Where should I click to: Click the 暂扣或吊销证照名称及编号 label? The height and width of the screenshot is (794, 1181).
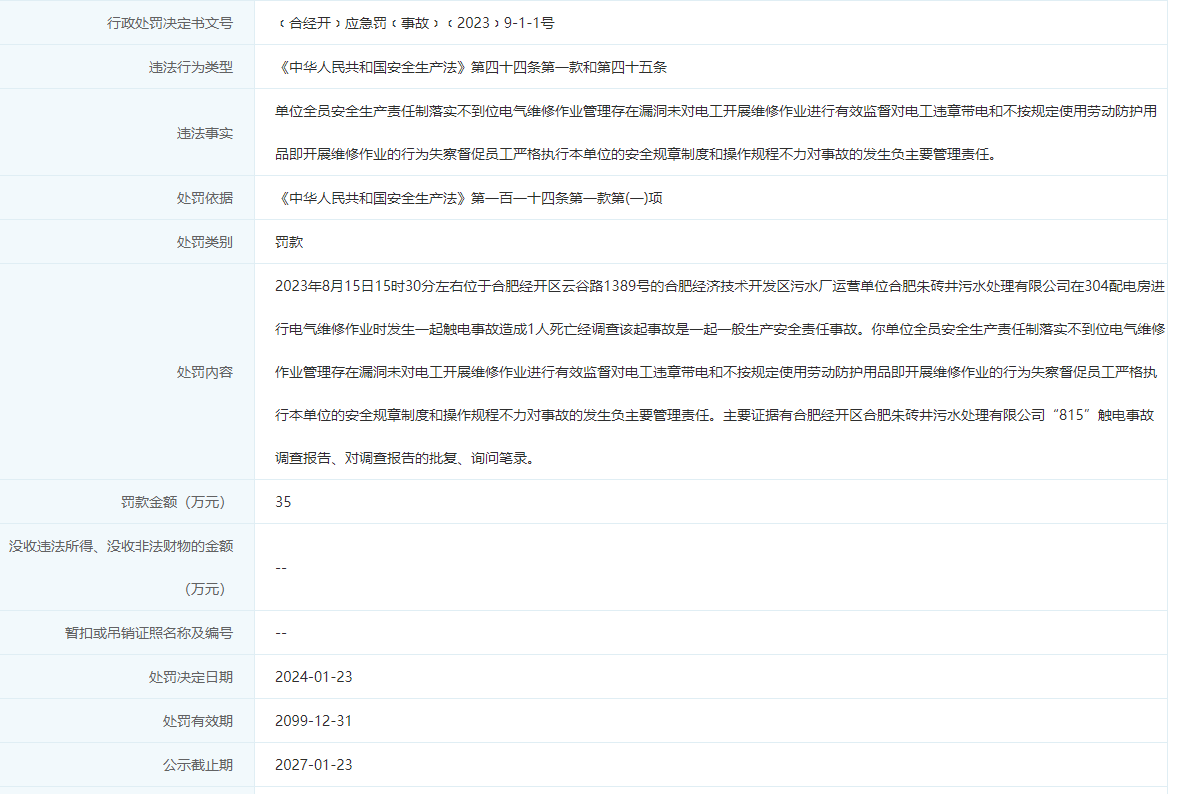(149, 633)
